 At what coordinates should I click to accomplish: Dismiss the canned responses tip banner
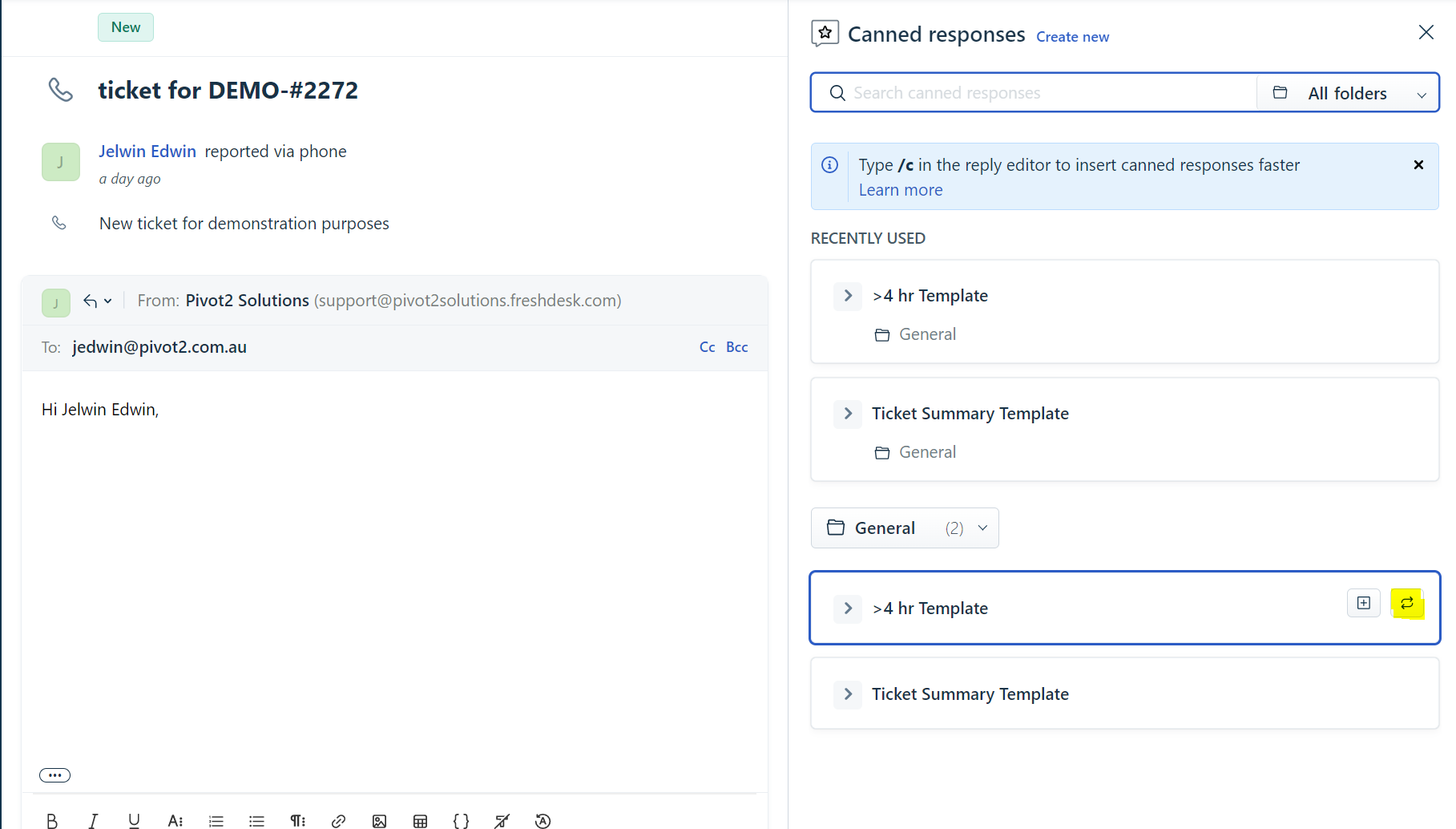coord(1418,165)
